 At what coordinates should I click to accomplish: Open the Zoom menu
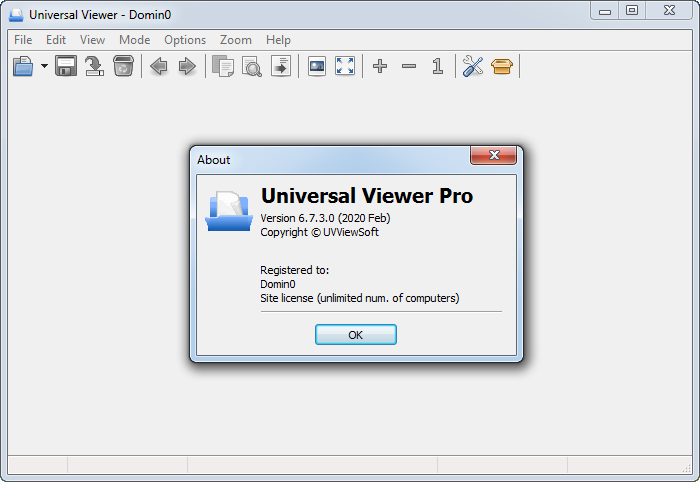pos(236,40)
